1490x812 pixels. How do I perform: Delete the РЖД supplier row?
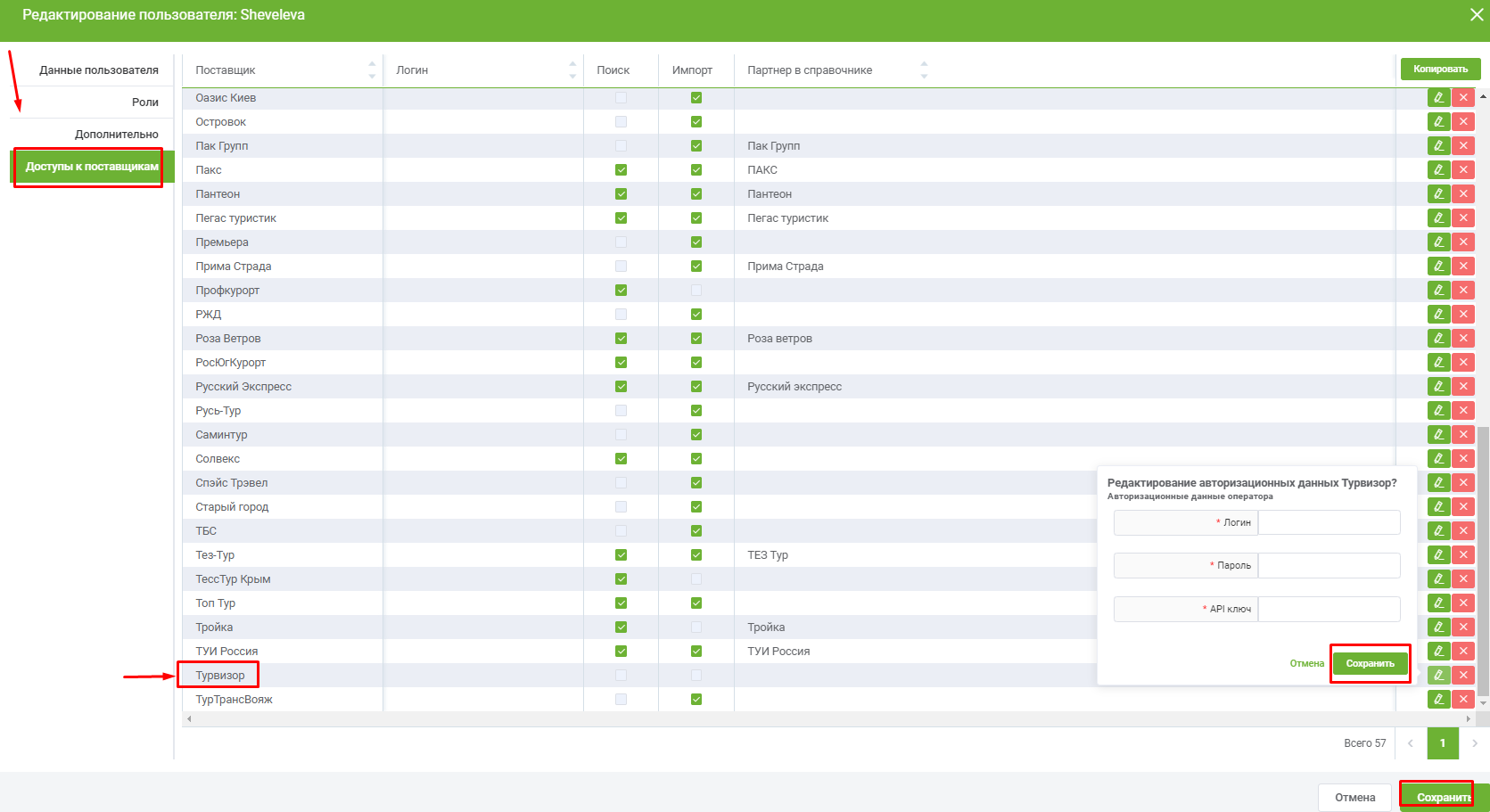tap(1463, 315)
